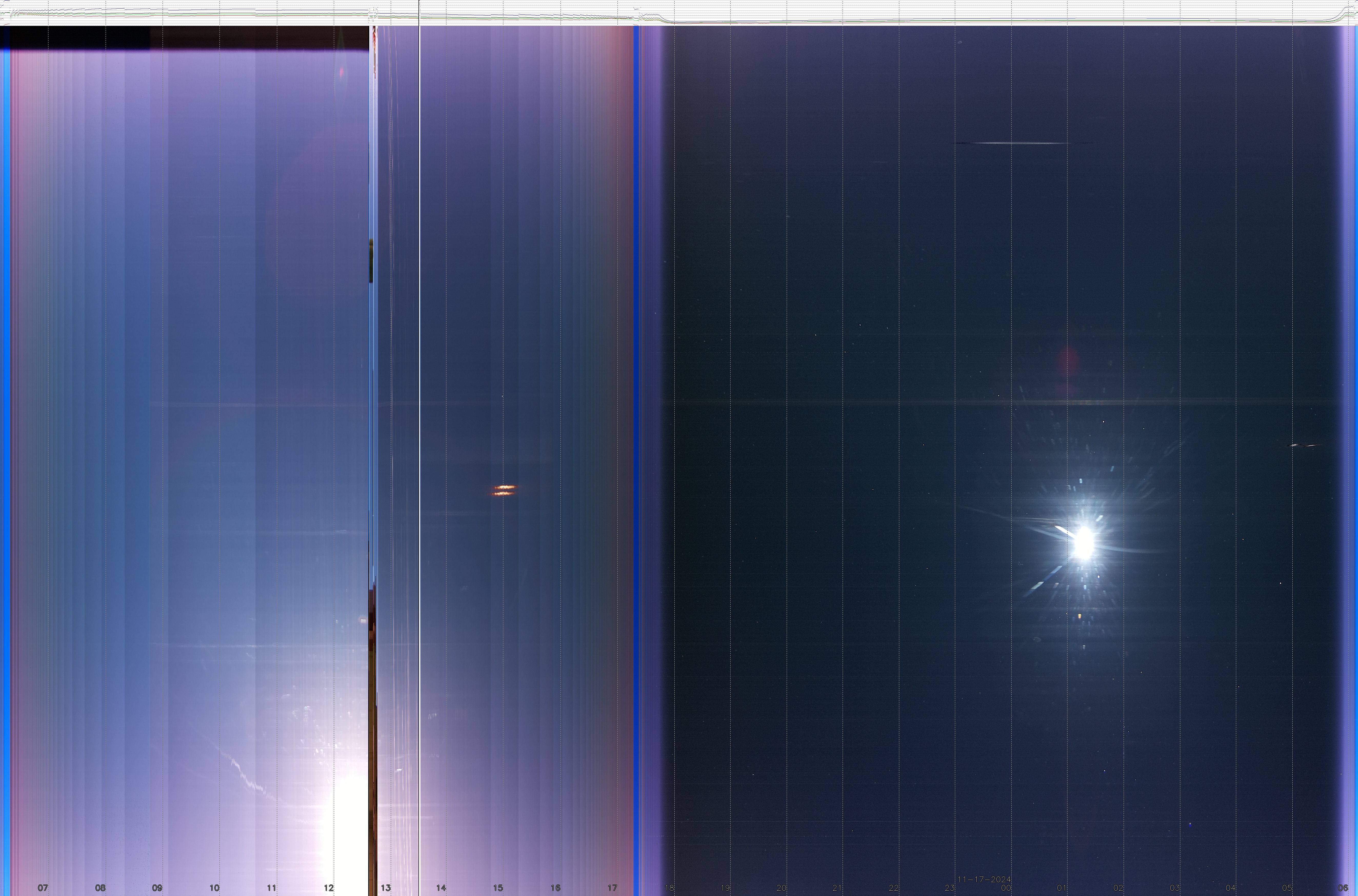Click the "07" hour label
Screen dimensions: 1358x896
click(x=43, y=888)
